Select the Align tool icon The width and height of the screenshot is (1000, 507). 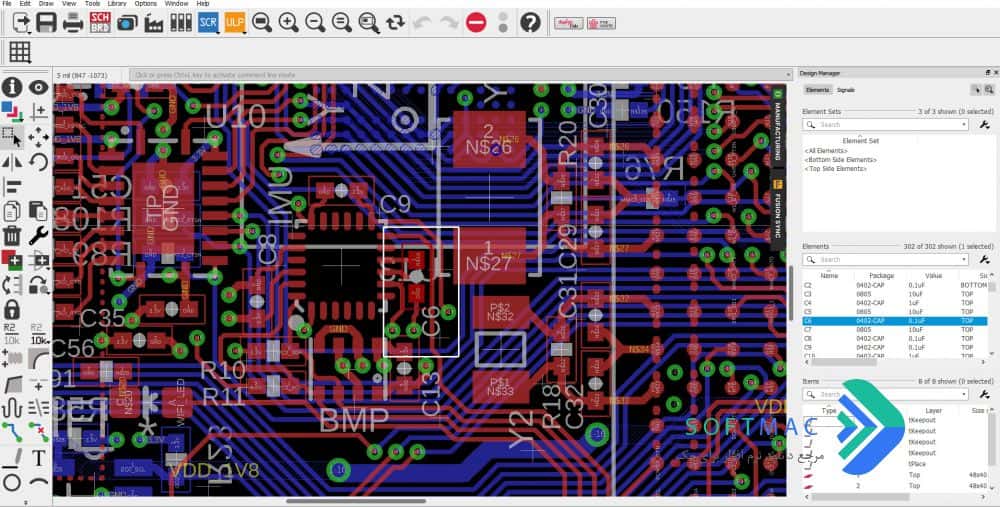tap(11, 186)
